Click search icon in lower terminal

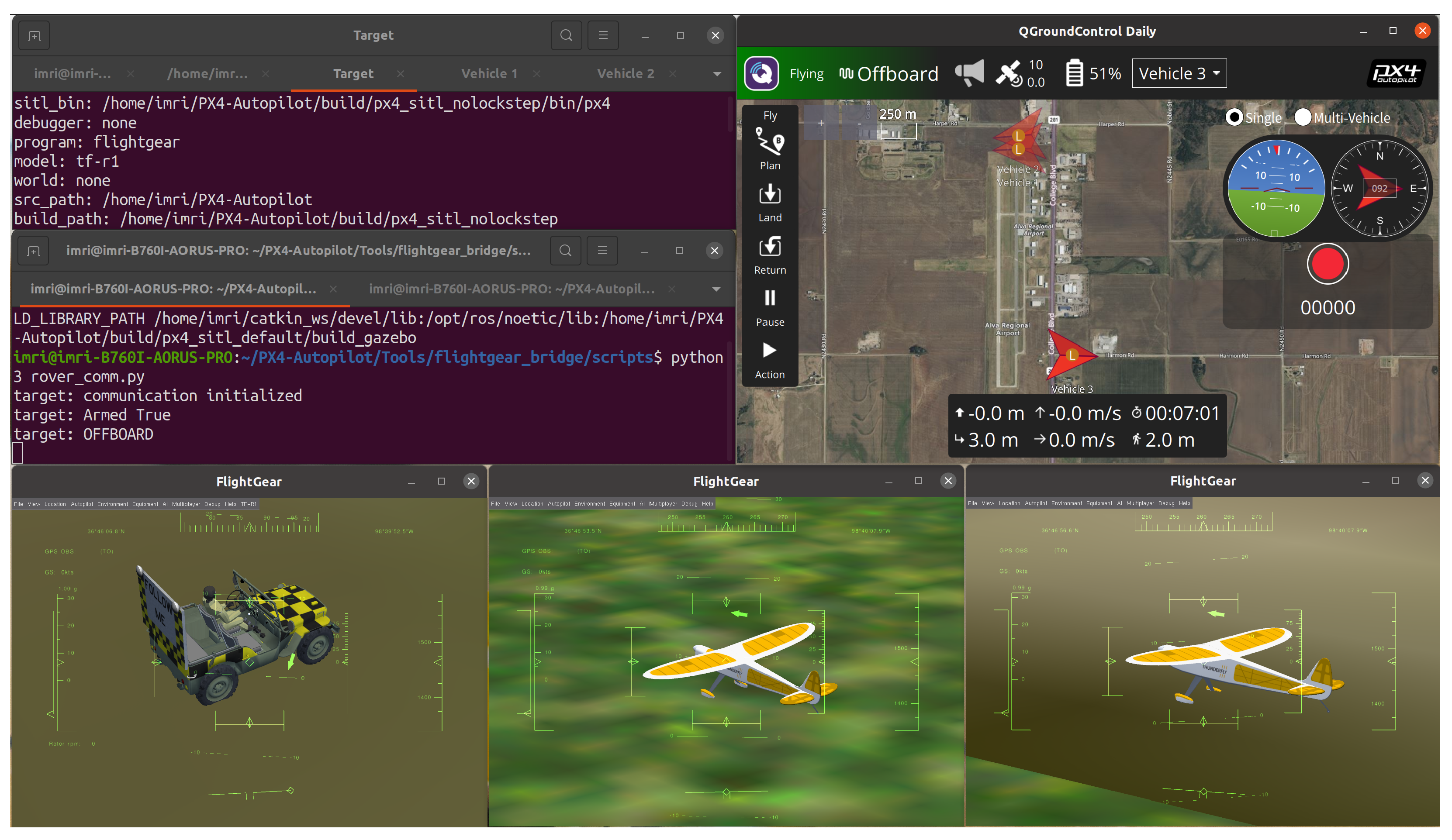coord(565,251)
